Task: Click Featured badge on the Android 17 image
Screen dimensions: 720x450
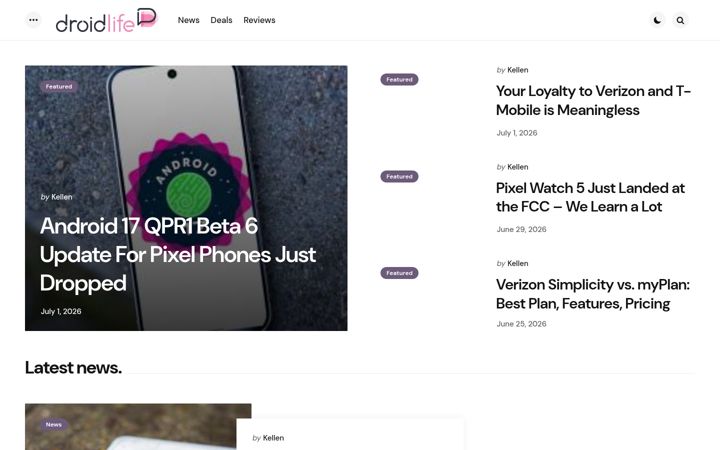Action: click(59, 86)
